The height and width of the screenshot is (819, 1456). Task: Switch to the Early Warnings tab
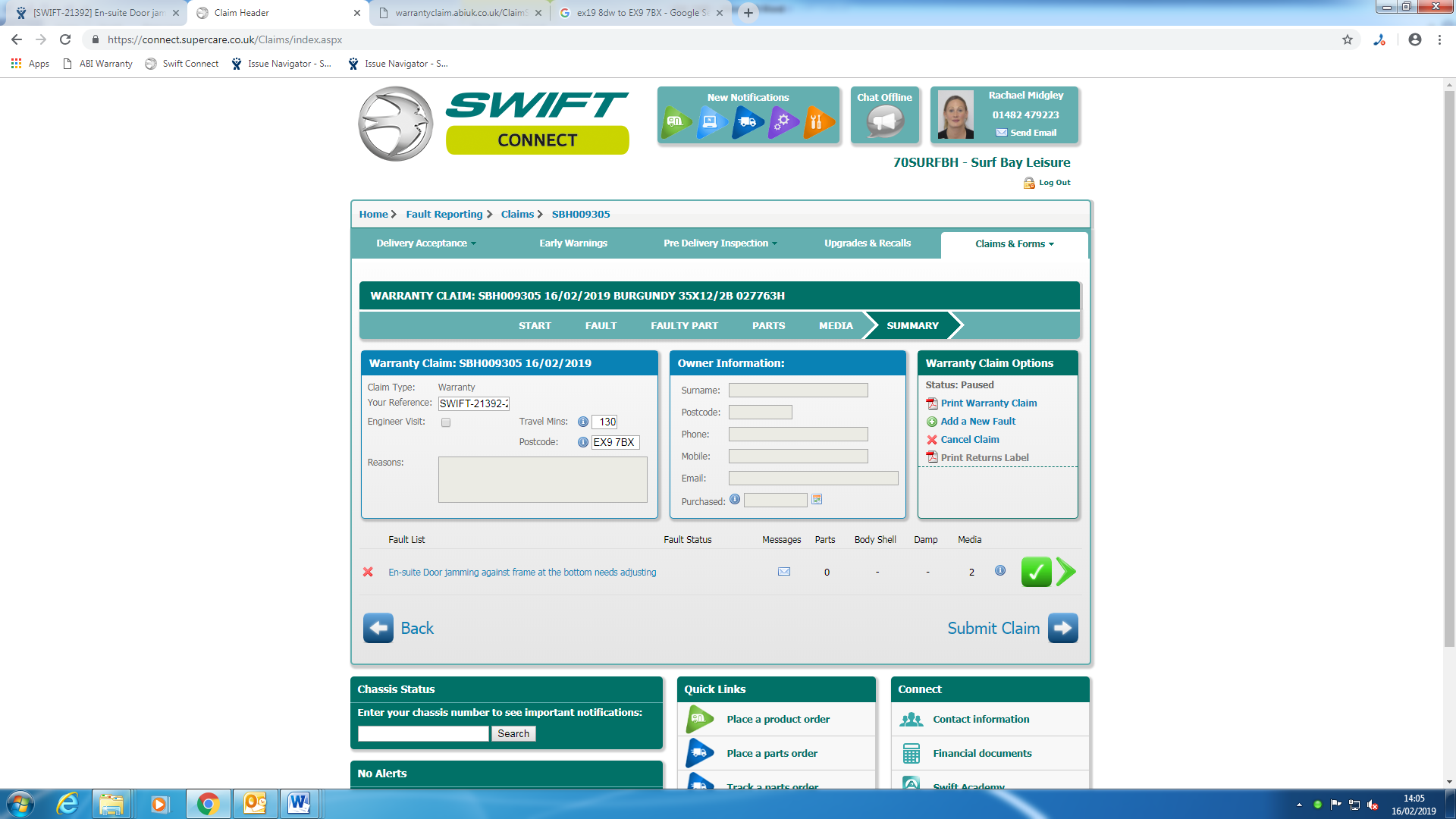[x=573, y=243]
